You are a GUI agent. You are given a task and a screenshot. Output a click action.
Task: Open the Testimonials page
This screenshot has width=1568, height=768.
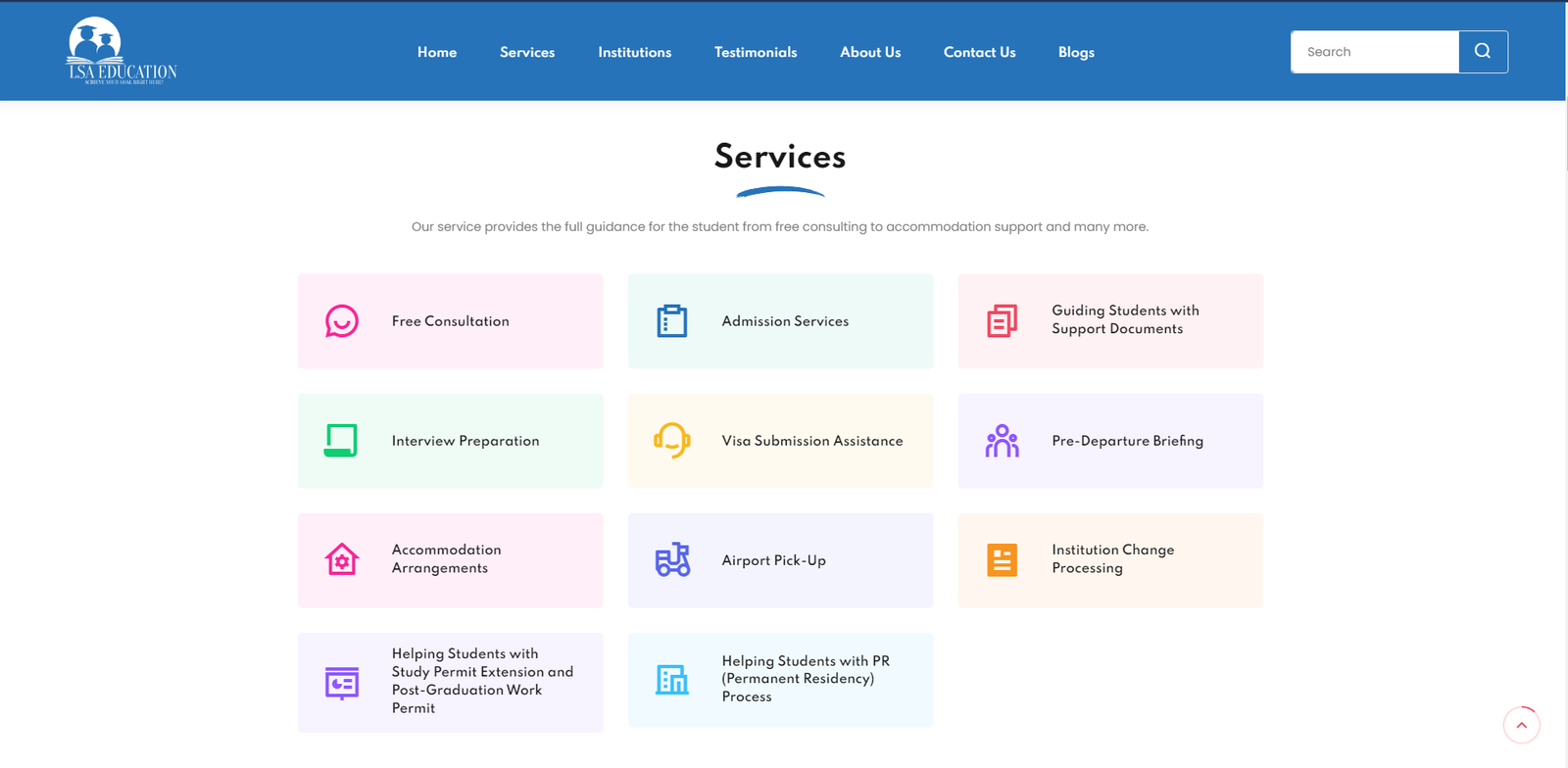pos(756,53)
